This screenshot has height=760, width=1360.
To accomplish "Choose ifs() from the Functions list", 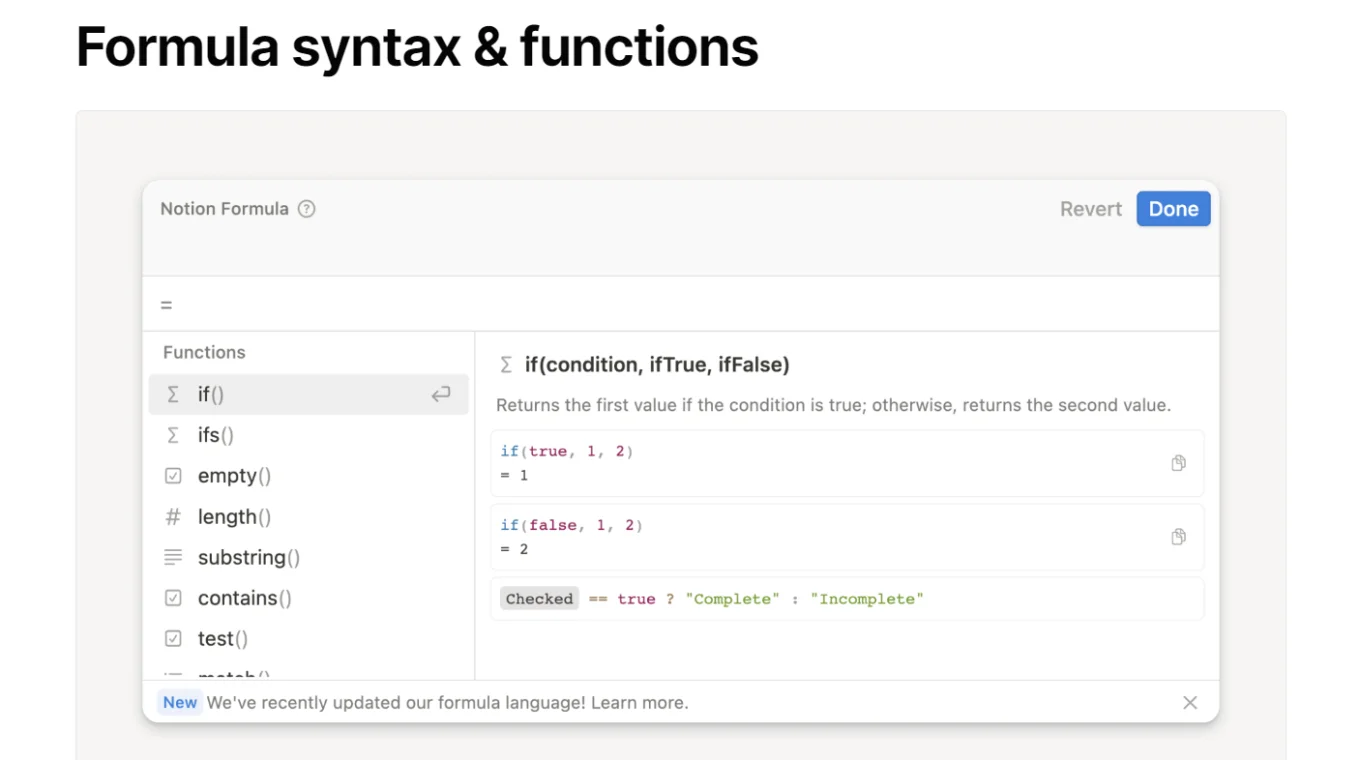I will pyautogui.click(x=216, y=435).
